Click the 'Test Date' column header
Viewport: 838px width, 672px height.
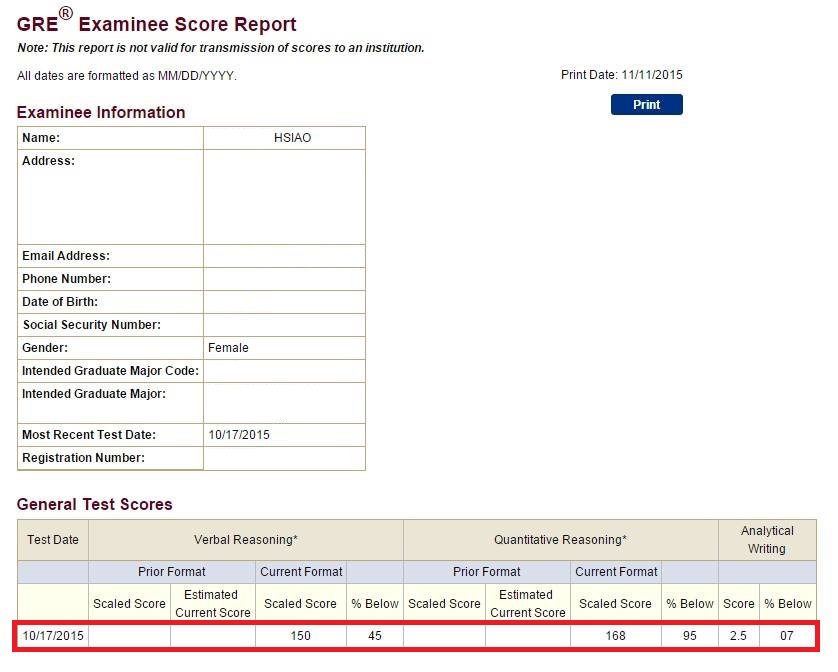click(x=53, y=539)
